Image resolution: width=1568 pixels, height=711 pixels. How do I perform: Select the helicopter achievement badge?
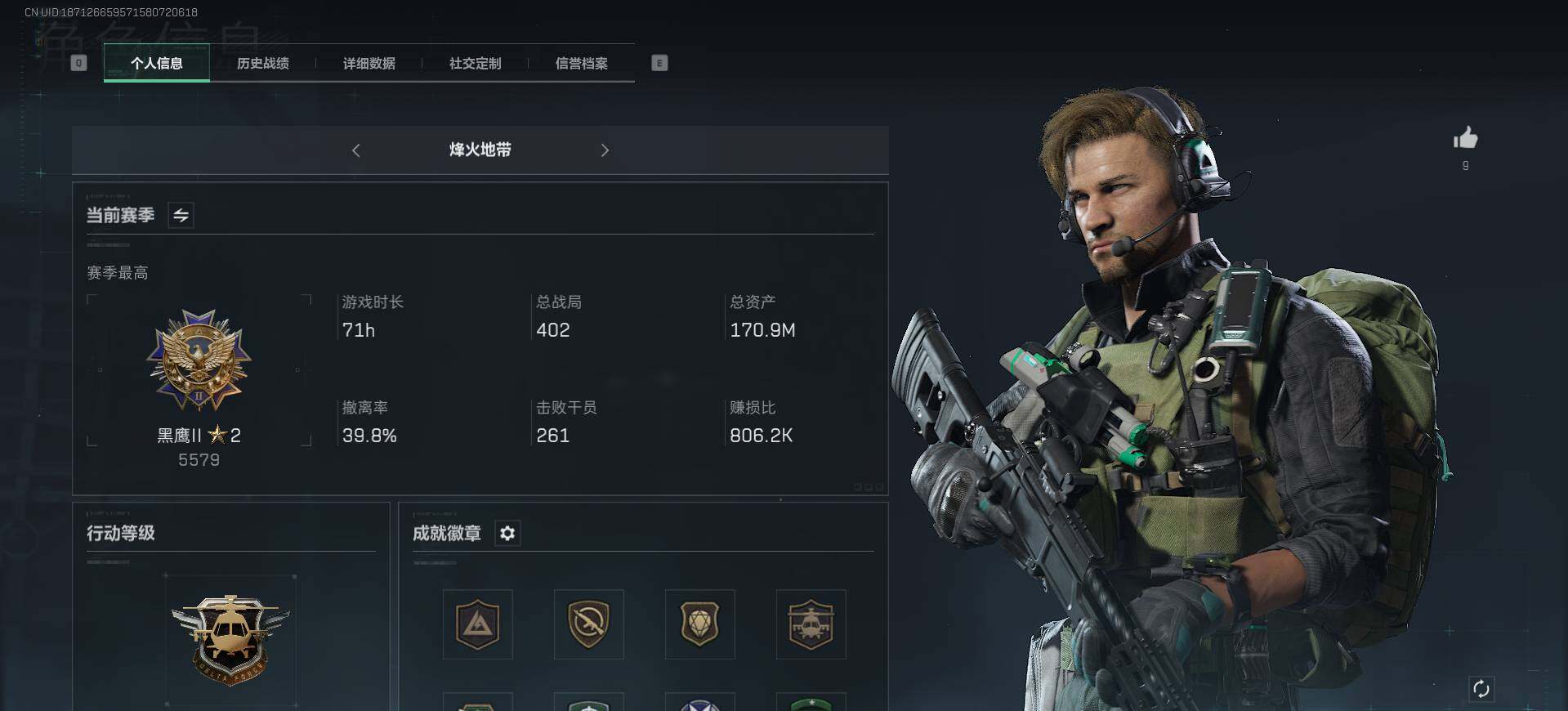pos(811,624)
